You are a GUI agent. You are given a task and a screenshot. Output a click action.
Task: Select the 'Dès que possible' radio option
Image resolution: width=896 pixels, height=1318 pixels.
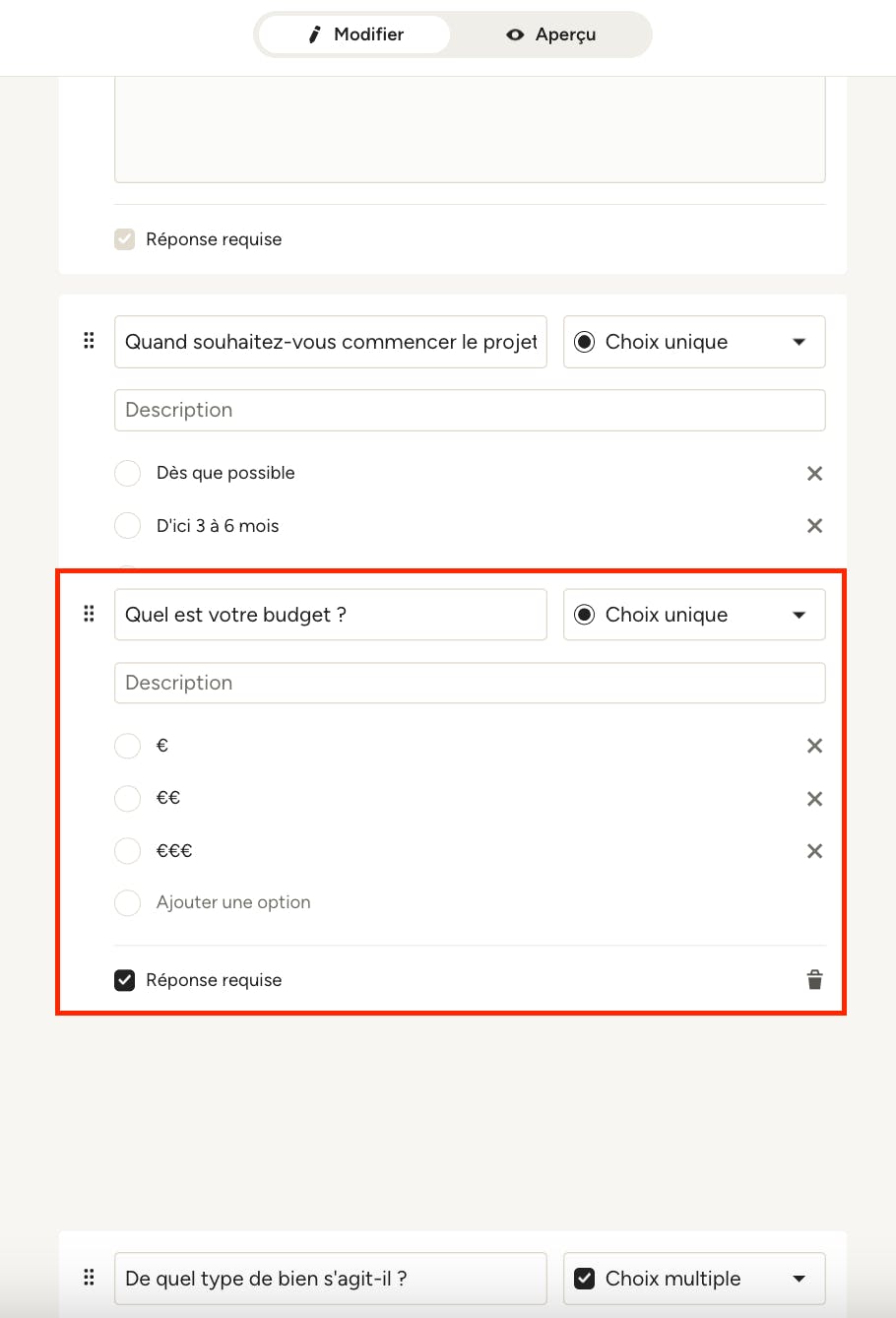128,473
